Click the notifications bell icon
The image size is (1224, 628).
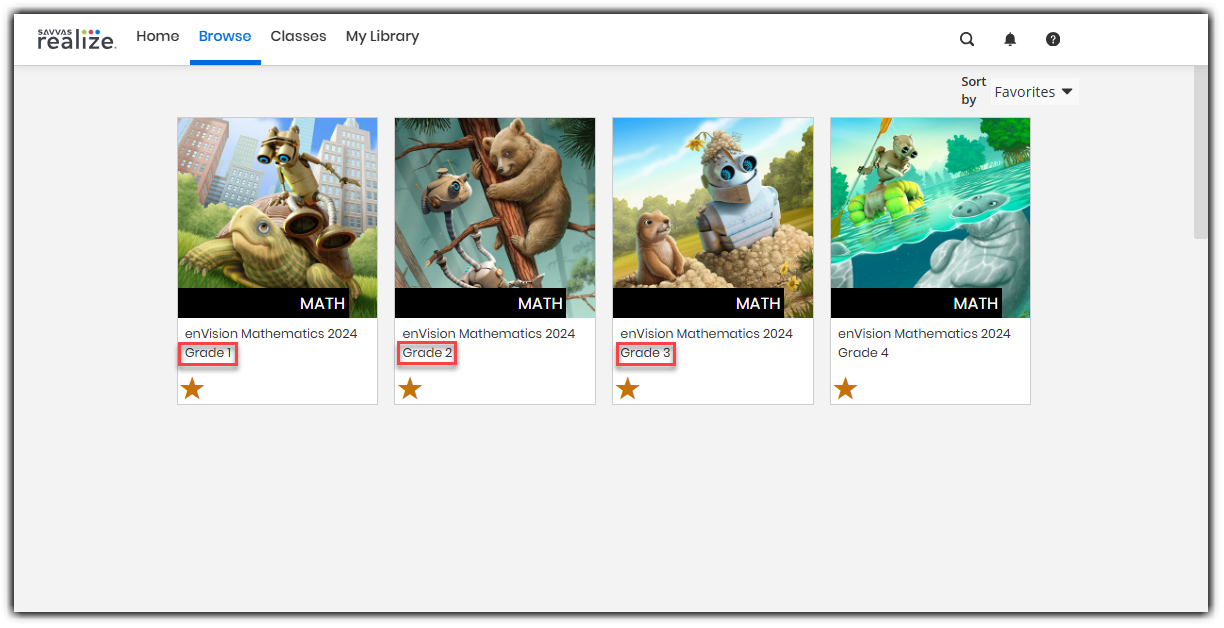pyautogui.click(x=1009, y=39)
